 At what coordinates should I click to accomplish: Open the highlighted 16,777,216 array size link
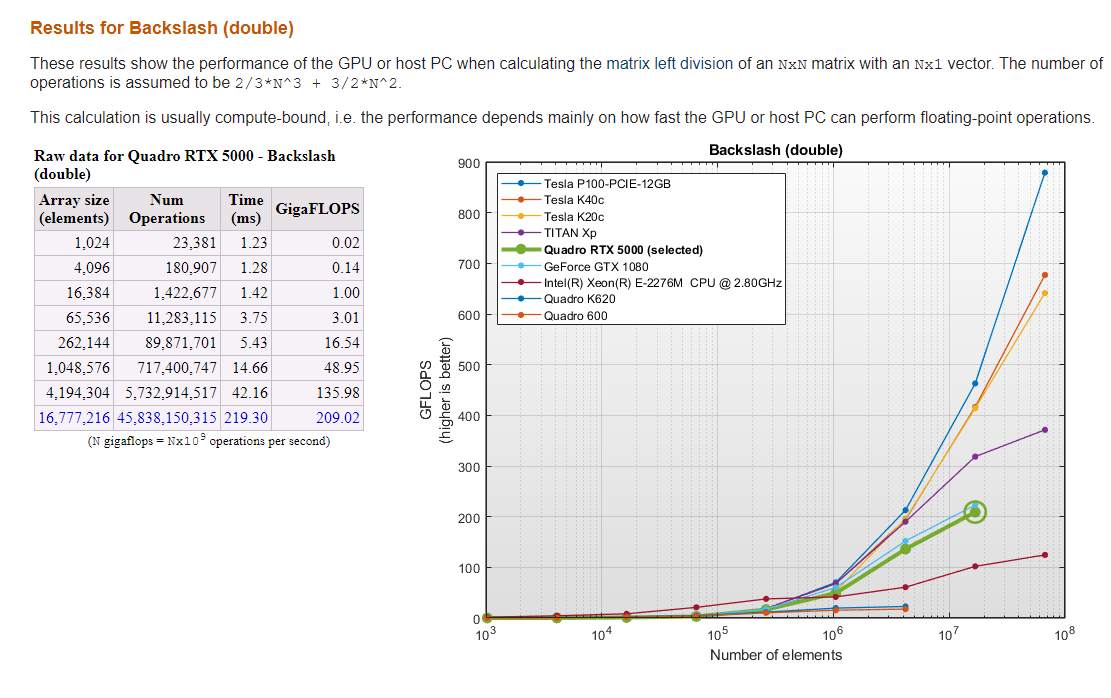(74, 418)
